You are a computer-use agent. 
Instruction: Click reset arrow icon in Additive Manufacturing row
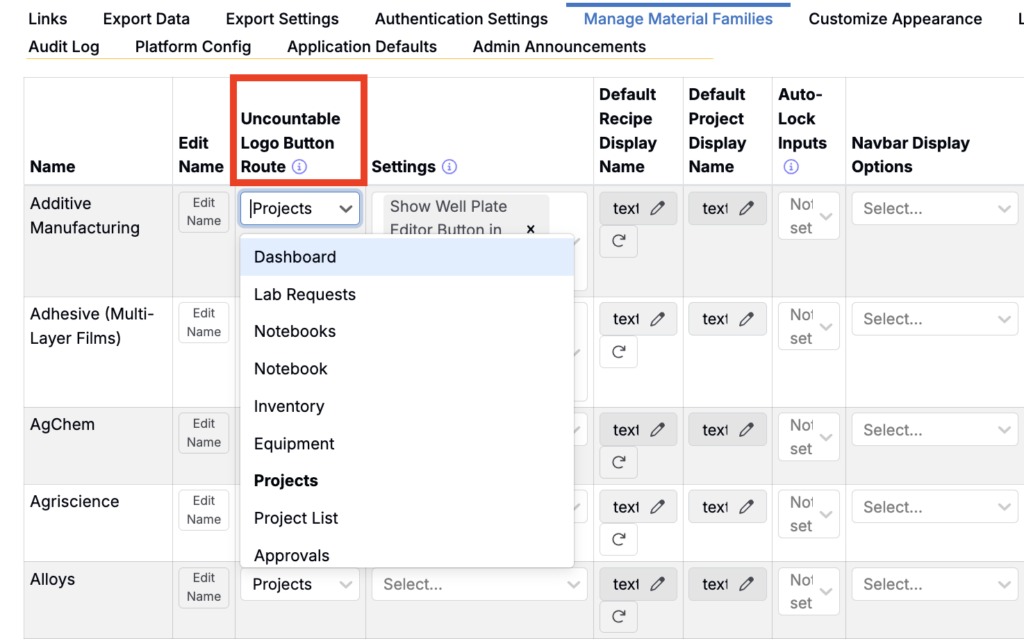click(618, 241)
